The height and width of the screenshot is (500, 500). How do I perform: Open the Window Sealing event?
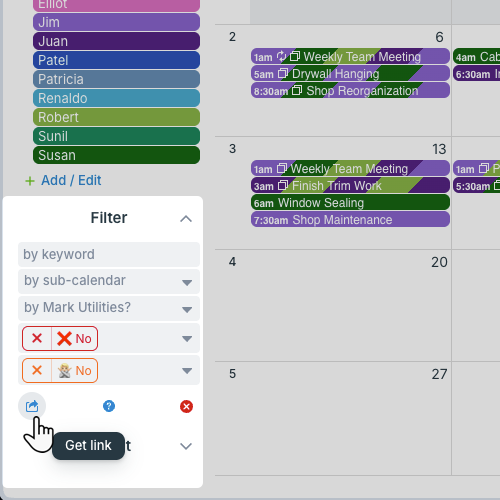(350, 203)
